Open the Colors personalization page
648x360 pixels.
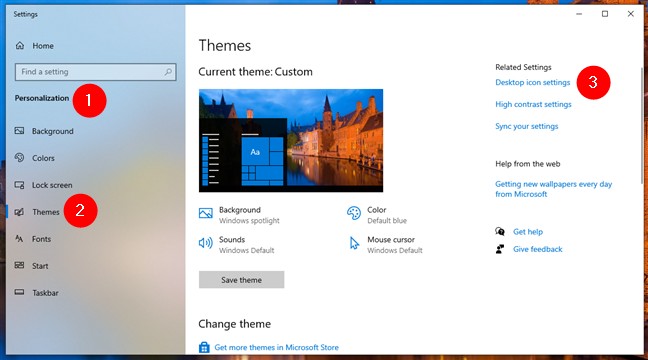(x=43, y=158)
